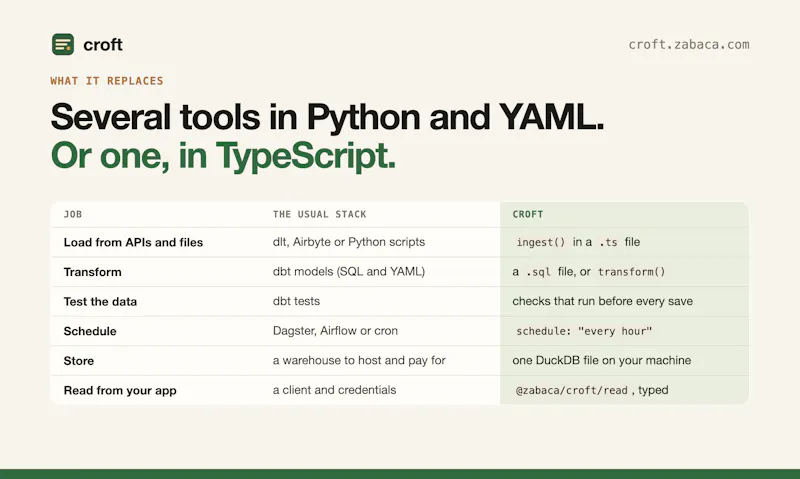This screenshot has width=800, height=479.
Task: Select the WHAT IT REPLACES label
Action: point(107,81)
